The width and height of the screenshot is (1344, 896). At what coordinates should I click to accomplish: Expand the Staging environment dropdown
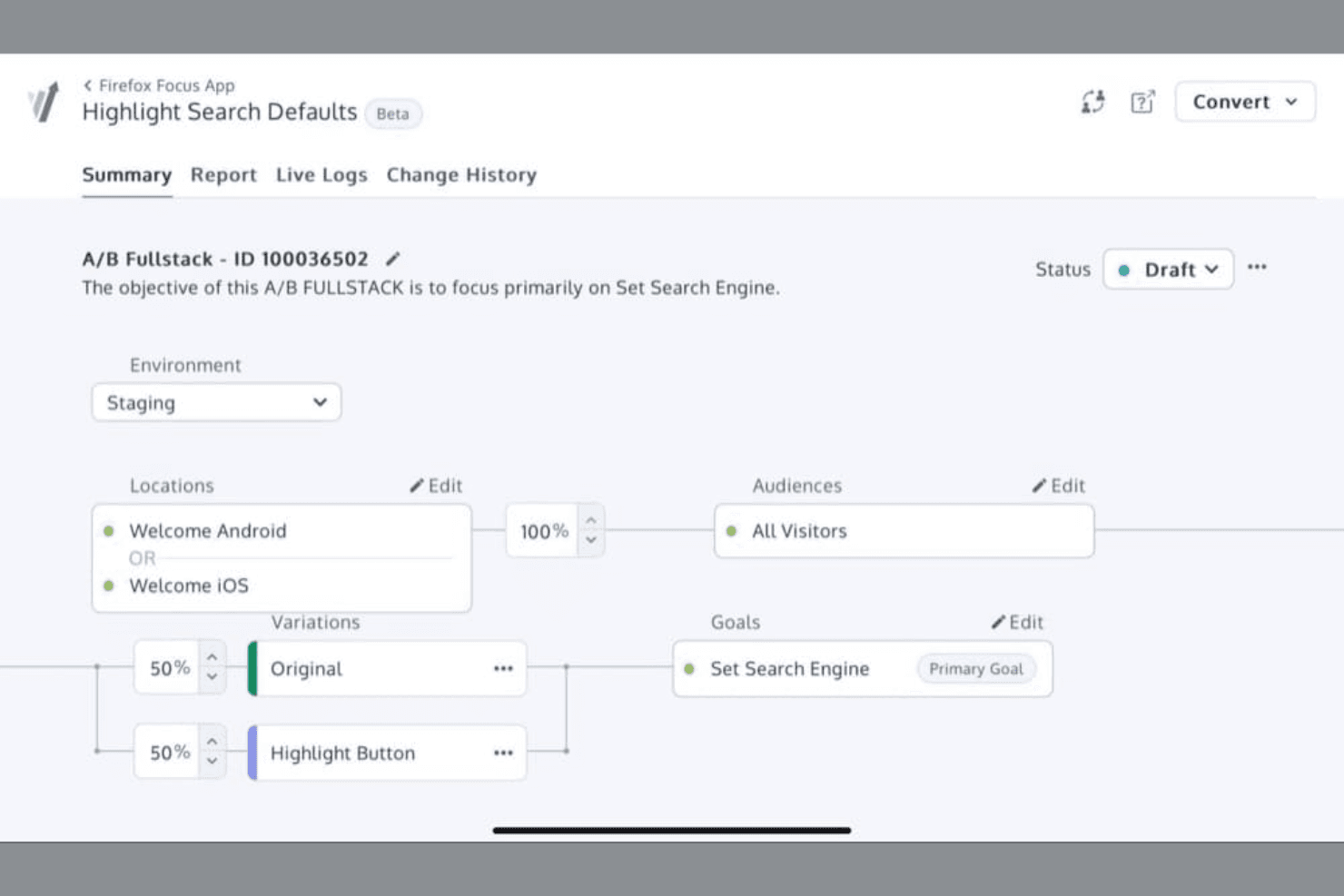[216, 402]
